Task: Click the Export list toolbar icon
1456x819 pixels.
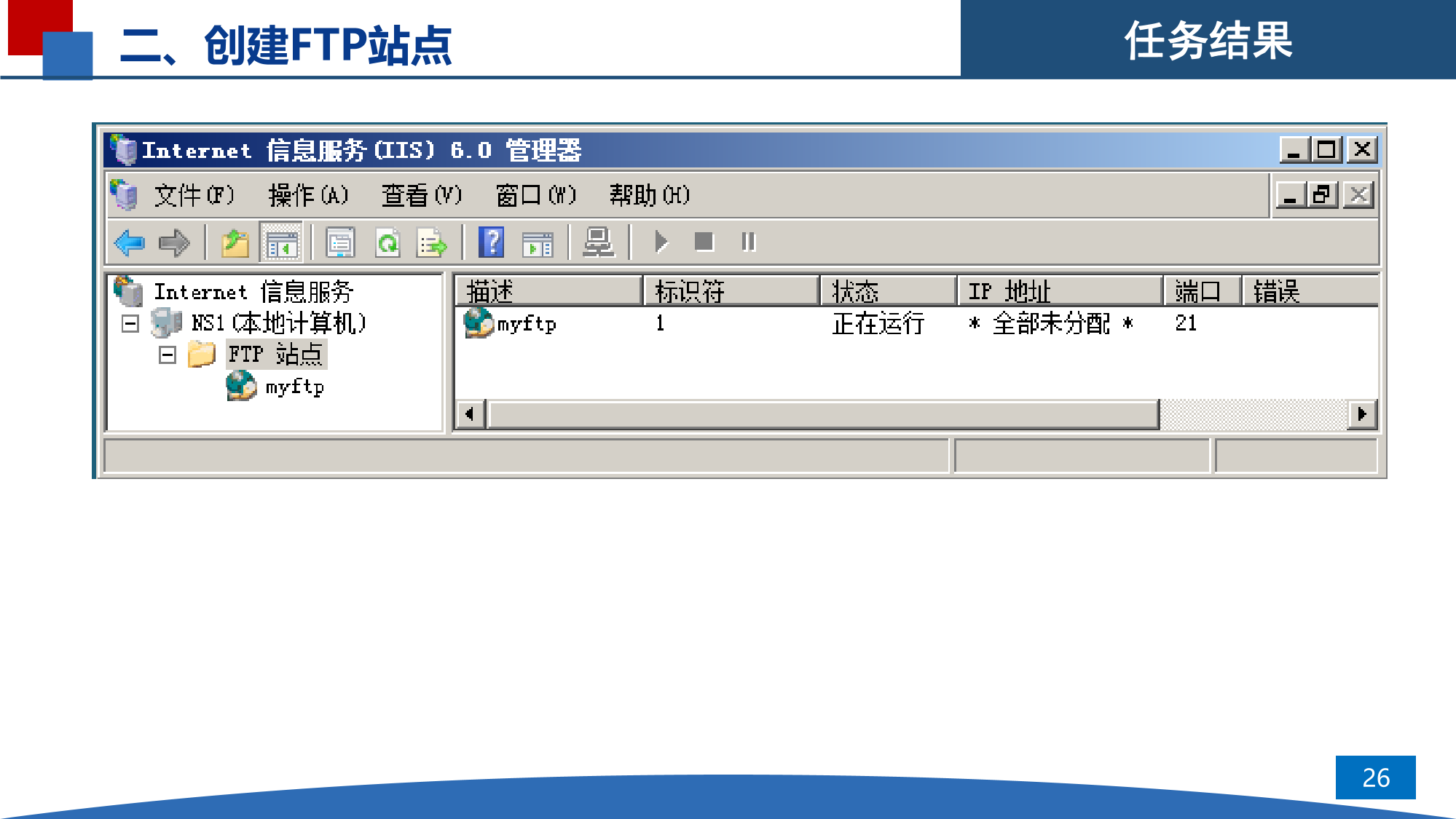Action: (x=432, y=242)
